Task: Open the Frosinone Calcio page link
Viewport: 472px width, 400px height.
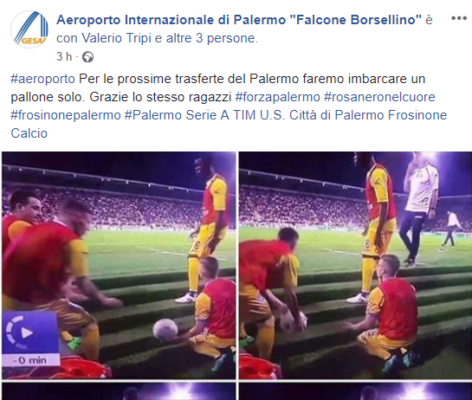Action: [229, 124]
